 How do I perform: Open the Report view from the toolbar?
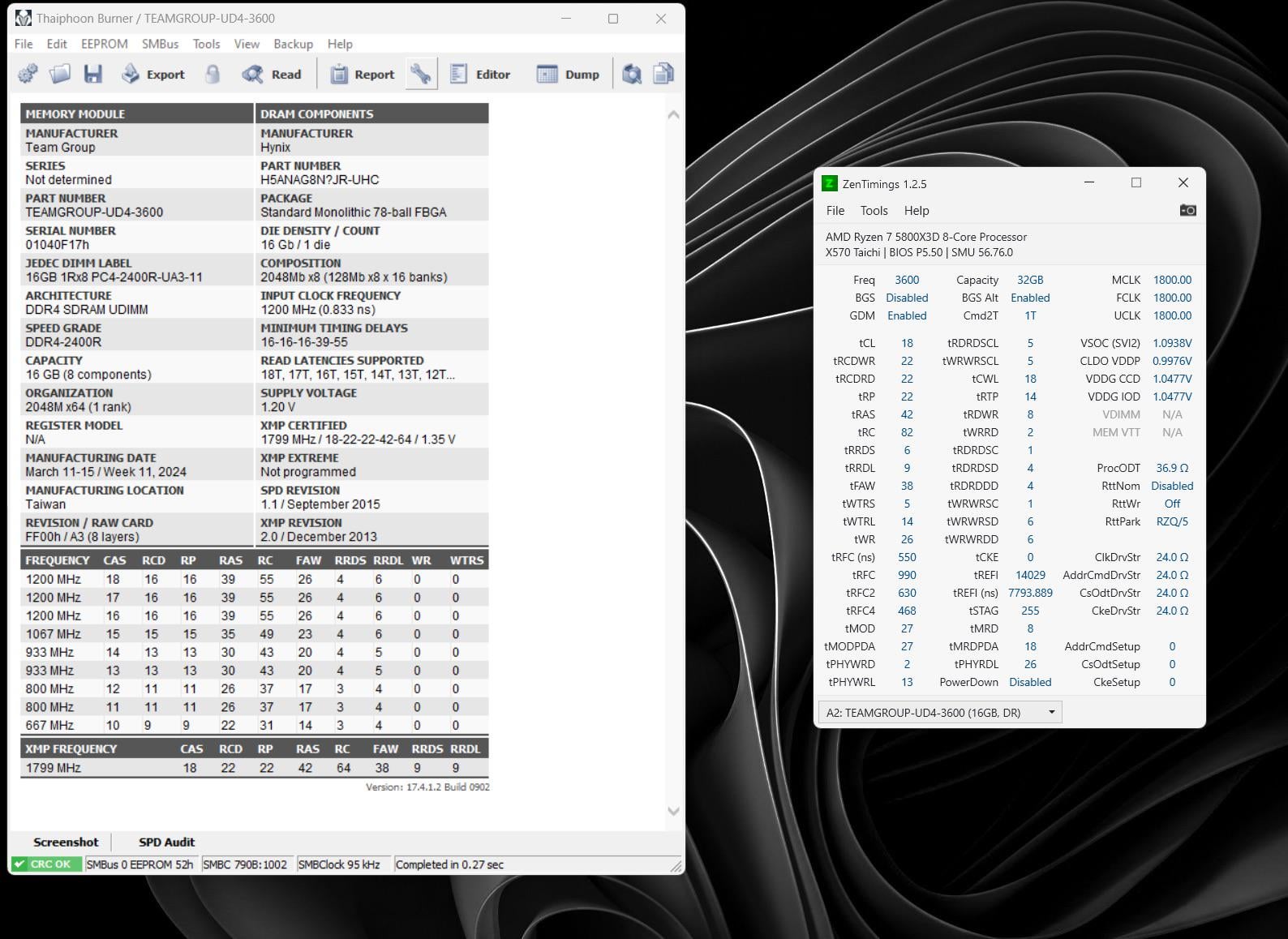point(363,74)
